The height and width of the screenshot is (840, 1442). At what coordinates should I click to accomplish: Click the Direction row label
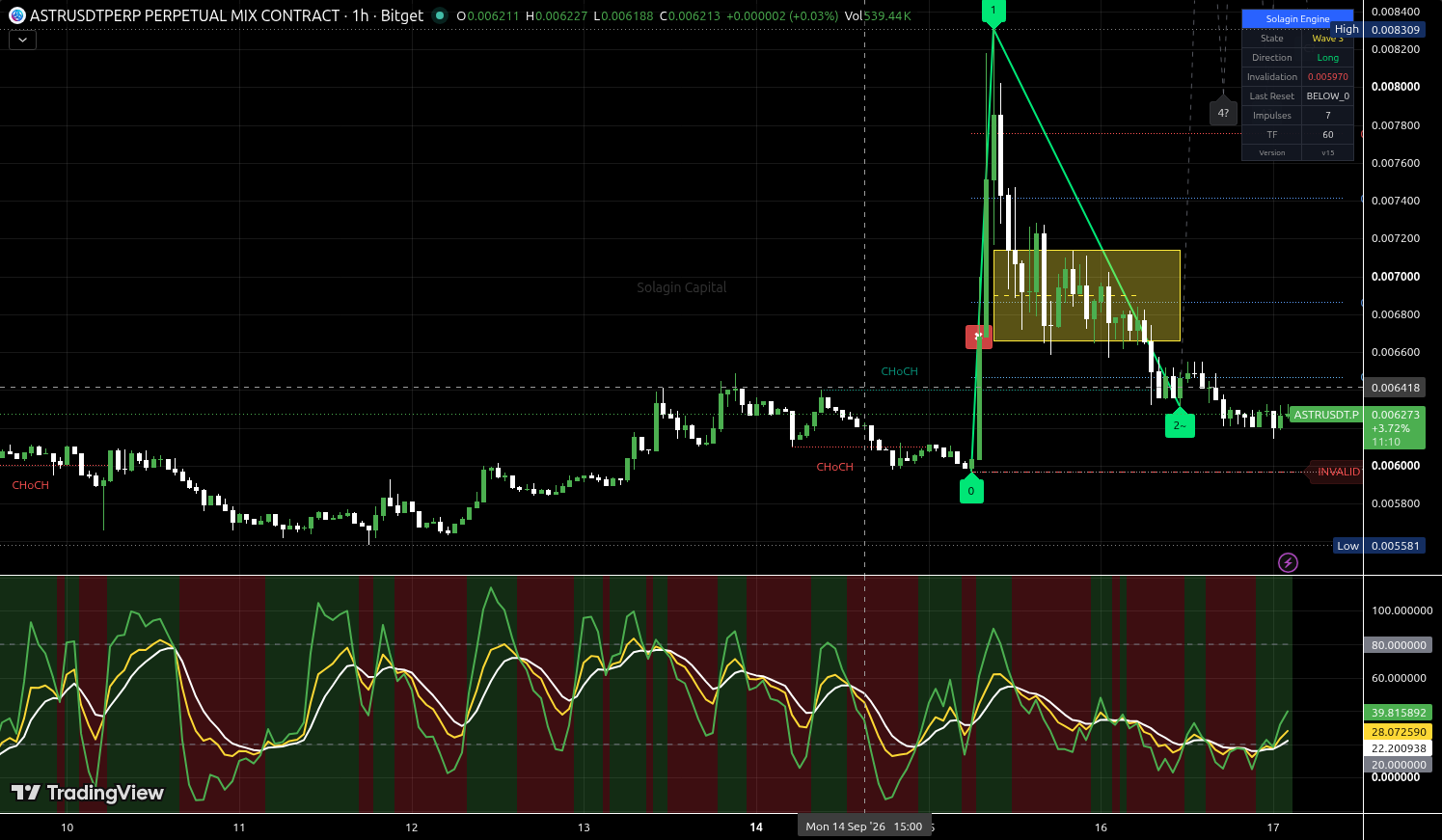point(1272,58)
